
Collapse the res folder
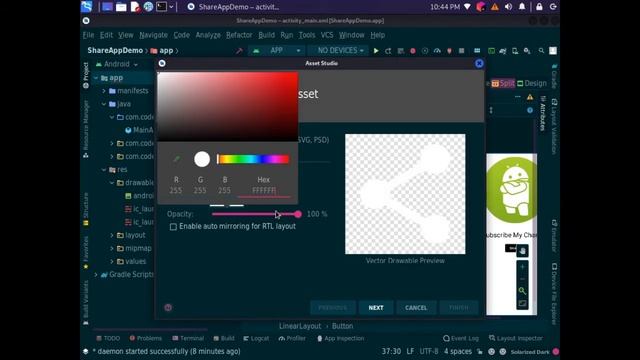pyautogui.click(x=104, y=170)
